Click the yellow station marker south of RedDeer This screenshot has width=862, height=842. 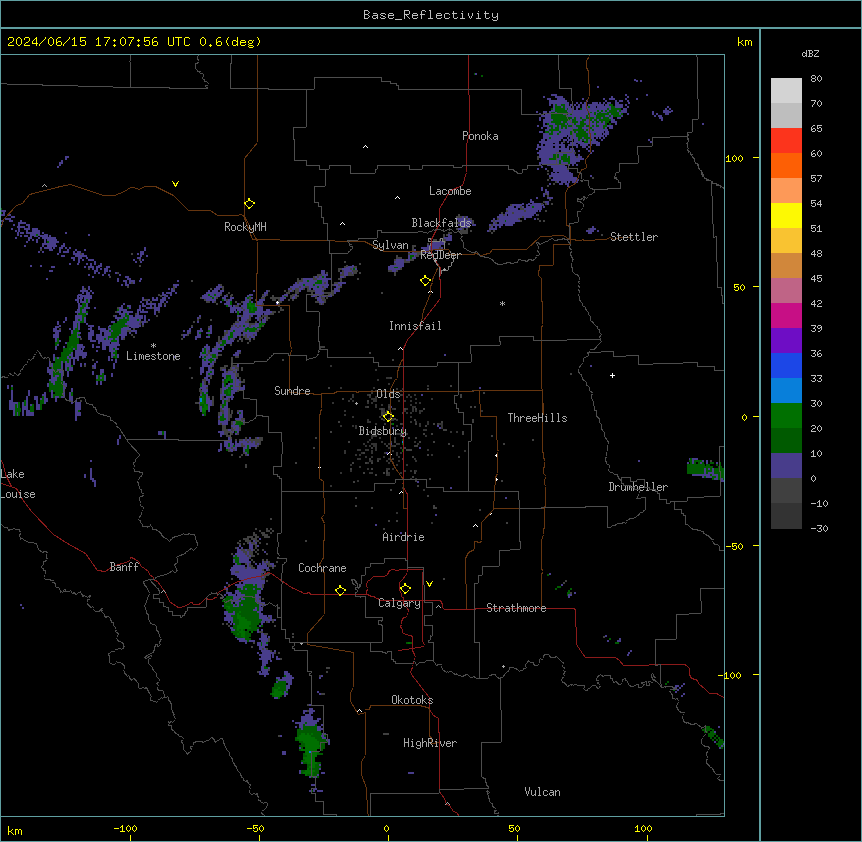pos(425,281)
